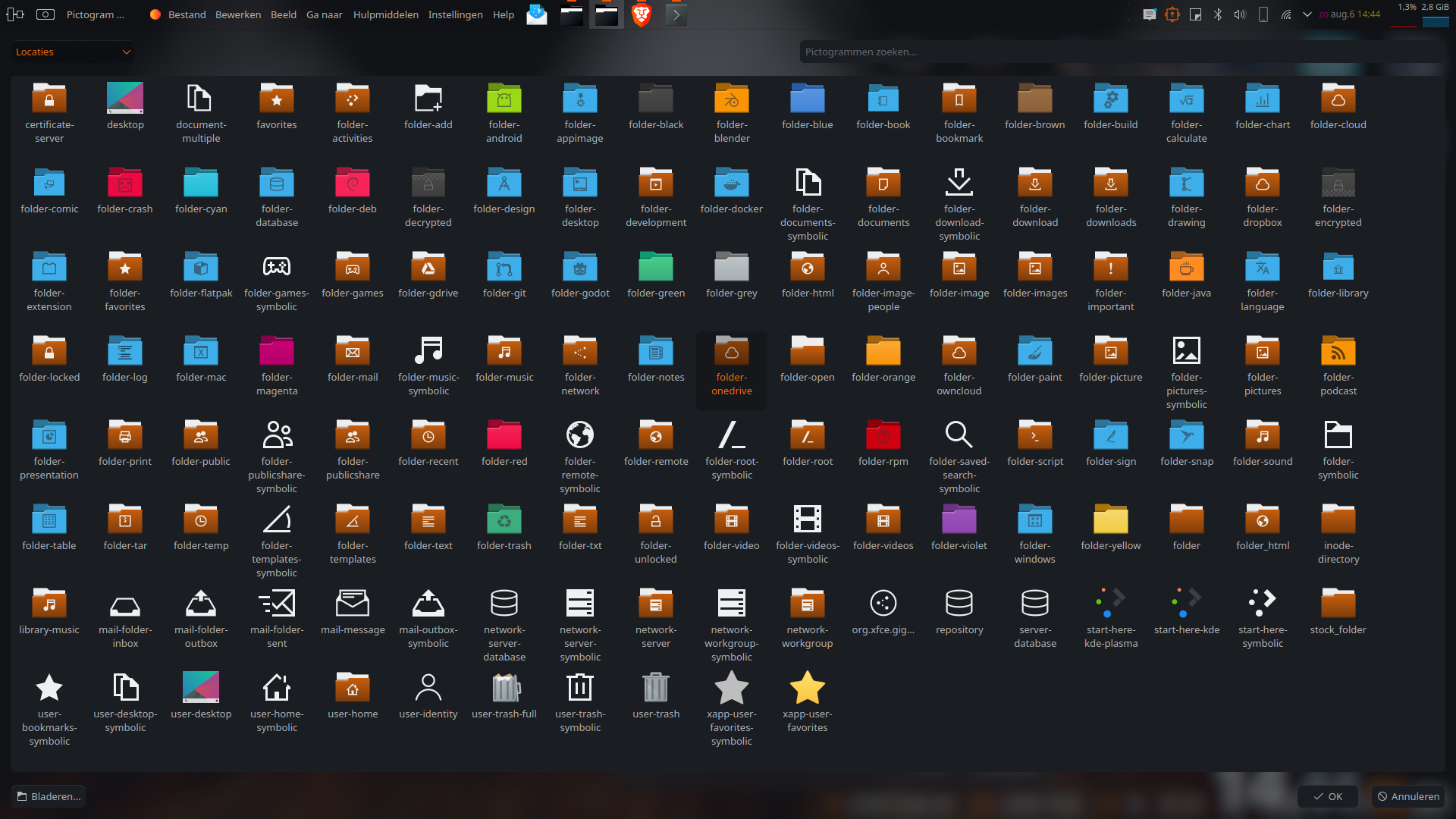Open the Hulpmiddelen menu
Image resolution: width=1456 pixels, height=819 pixels.
(386, 14)
